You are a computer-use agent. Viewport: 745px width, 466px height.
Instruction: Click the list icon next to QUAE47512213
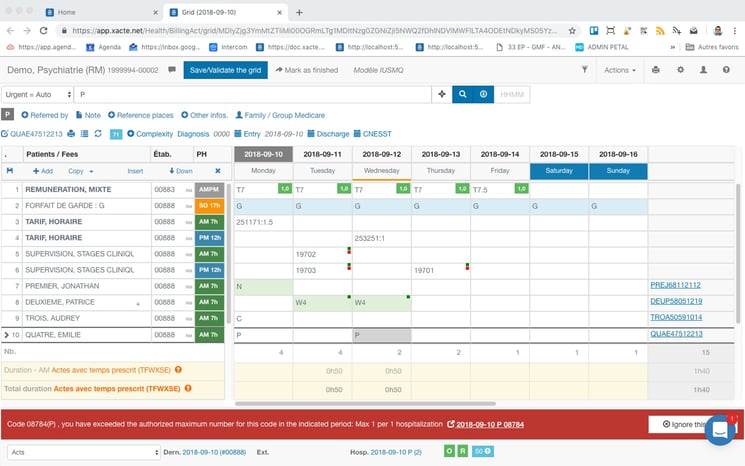pyautogui.click(x=85, y=134)
